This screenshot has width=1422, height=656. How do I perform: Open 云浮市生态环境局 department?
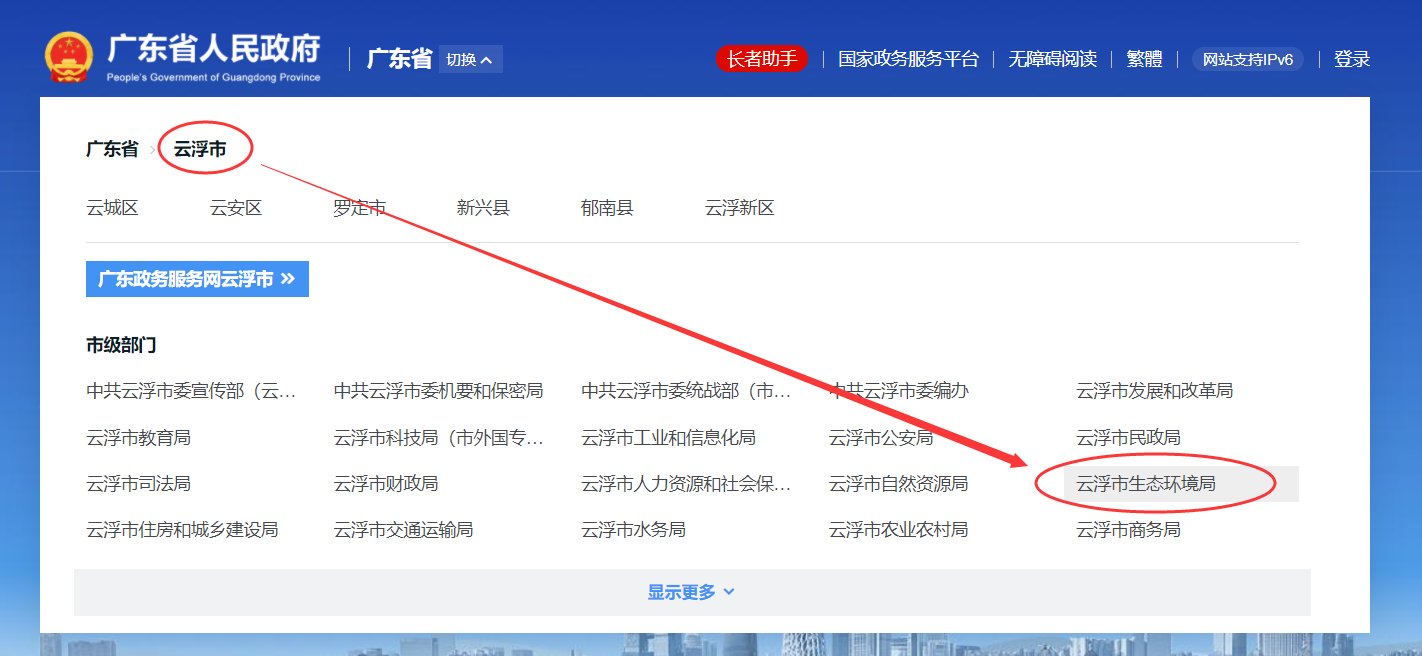pos(1145,484)
